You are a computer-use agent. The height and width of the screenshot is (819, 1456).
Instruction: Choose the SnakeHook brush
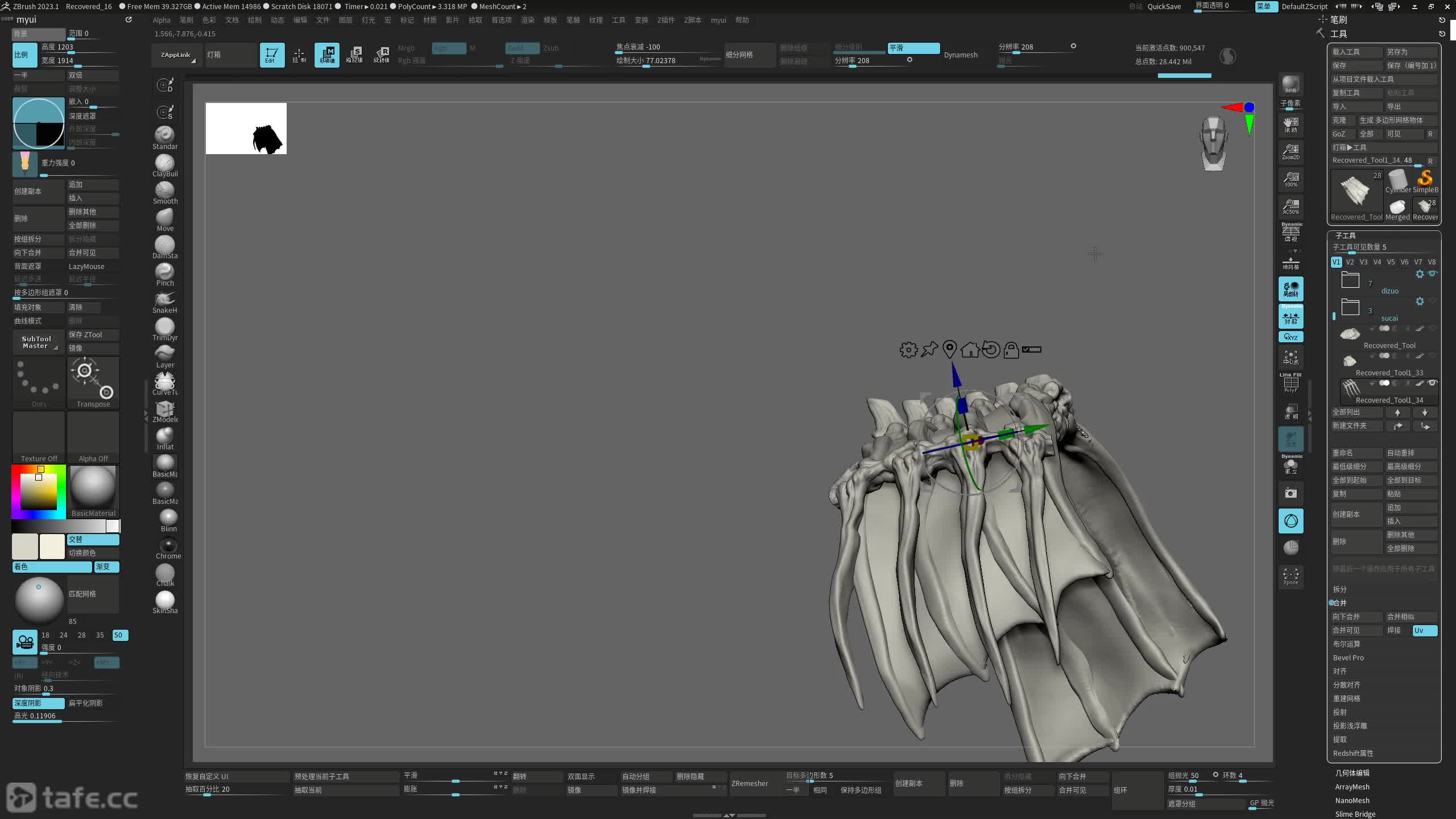click(164, 300)
